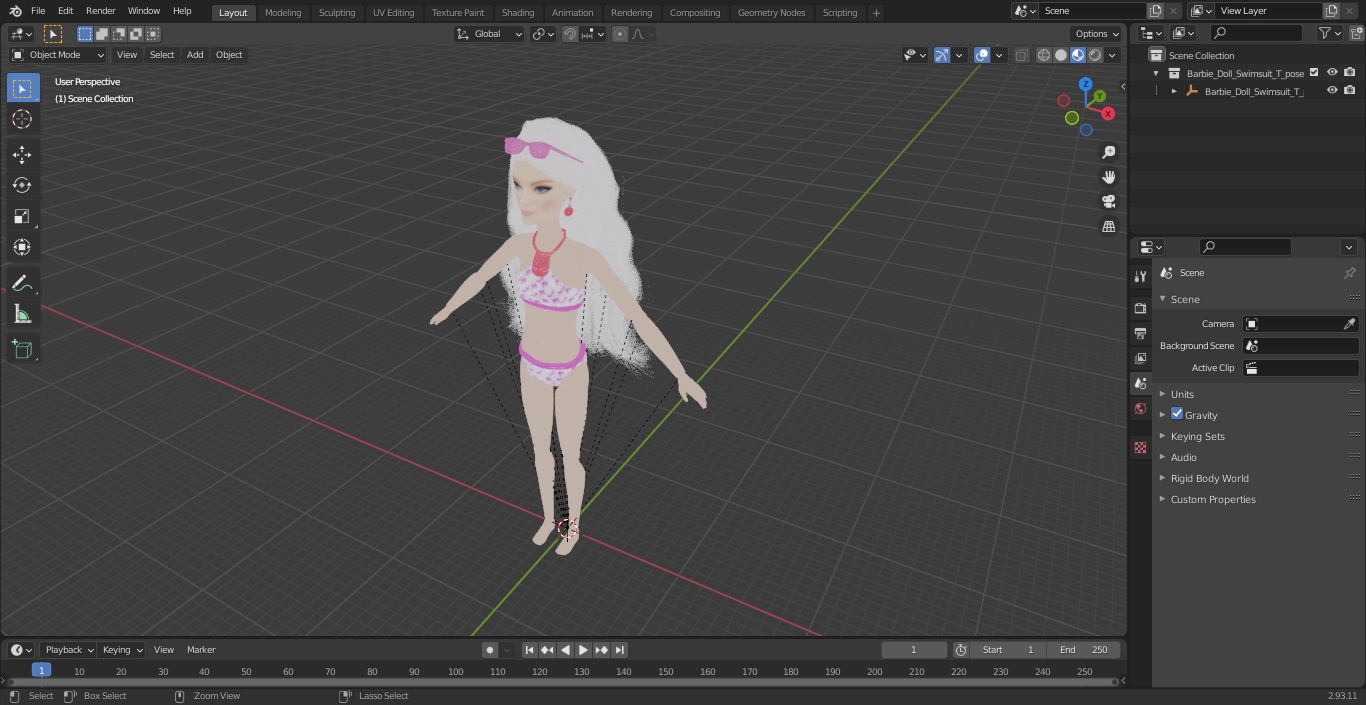1366x705 pixels.
Task: Select the Add Cube tool
Action: pyautogui.click(x=22, y=350)
